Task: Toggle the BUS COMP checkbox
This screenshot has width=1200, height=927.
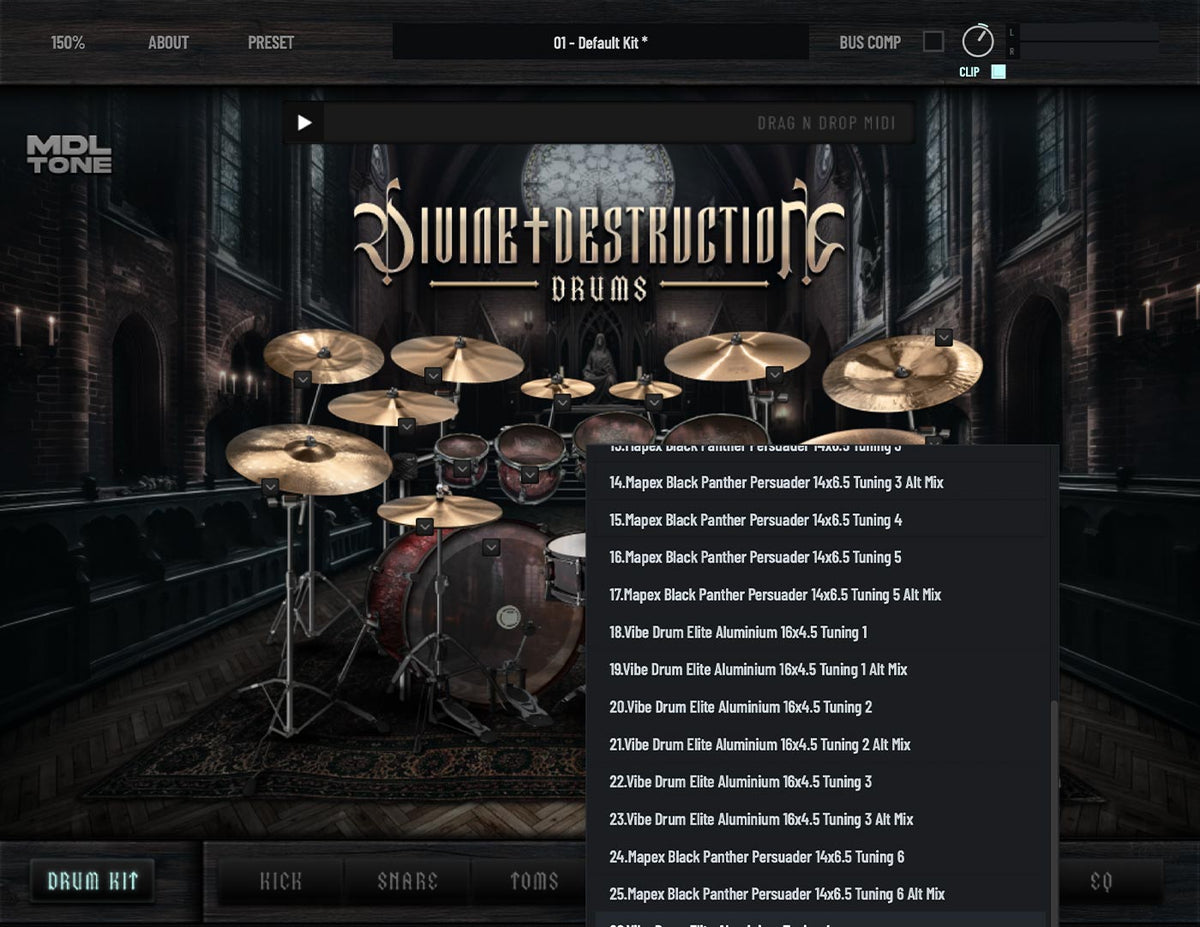Action: pyautogui.click(x=933, y=41)
